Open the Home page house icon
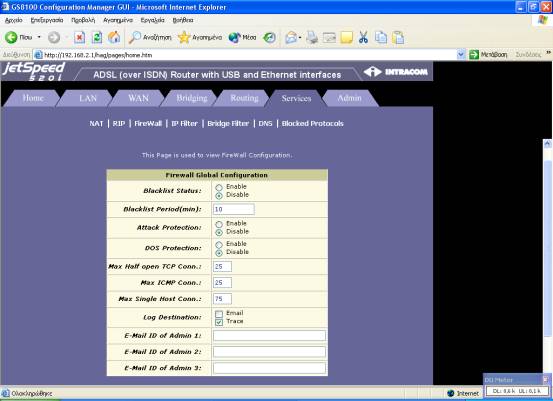 (x=114, y=37)
